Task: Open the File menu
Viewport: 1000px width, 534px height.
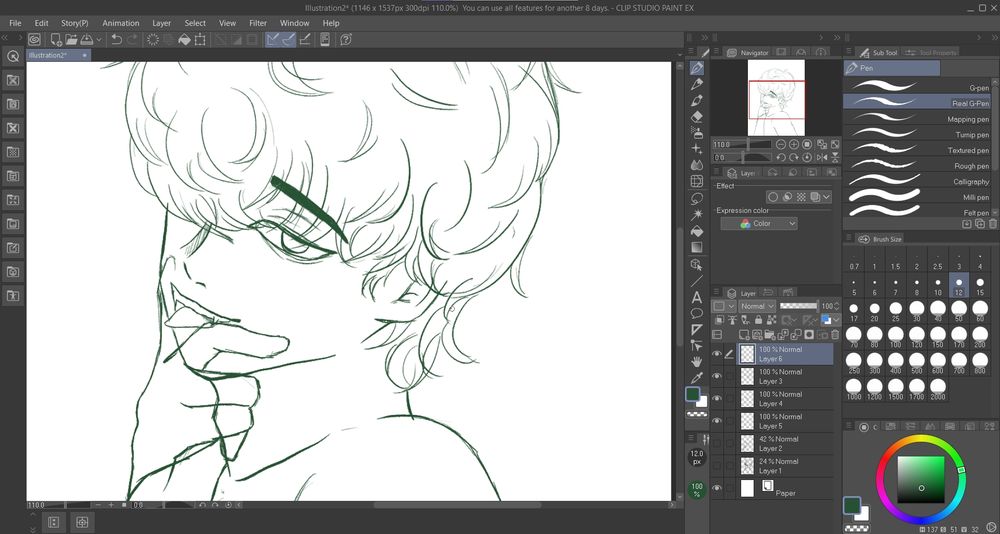Action: click(15, 23)
